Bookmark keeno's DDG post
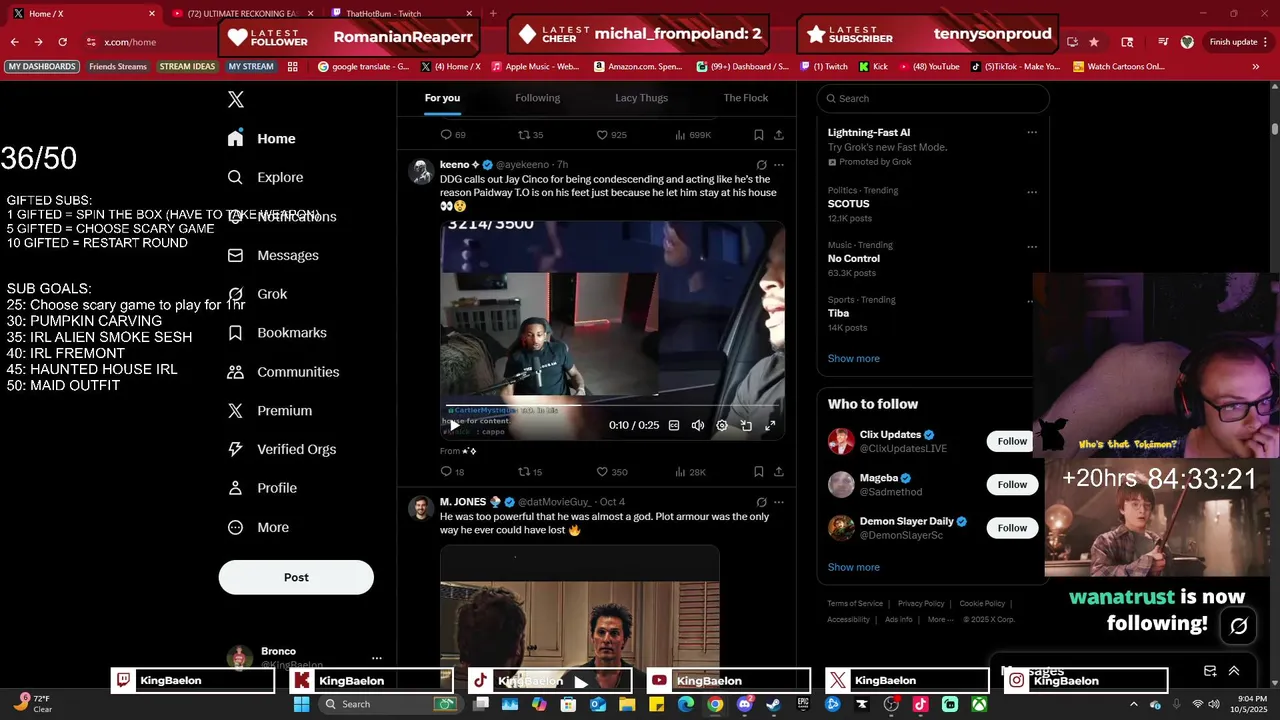The image size is (1280, 720). [759, 472]
